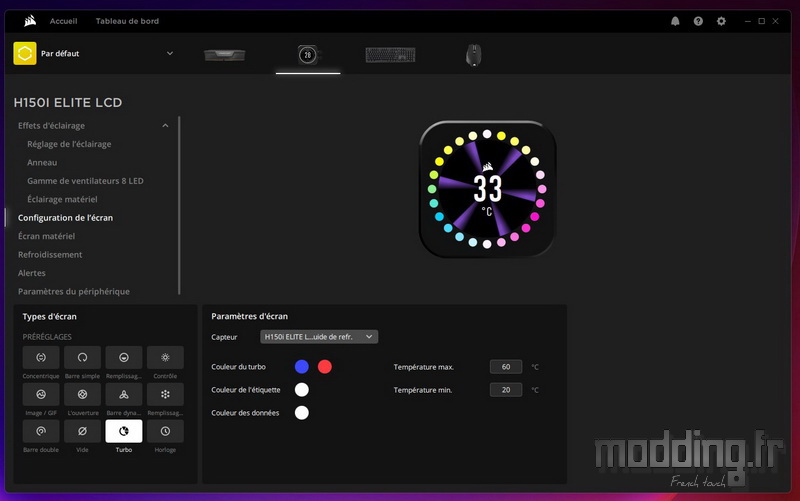Open the help question mark icon
800x501 pixels.
tap(698, 21)
